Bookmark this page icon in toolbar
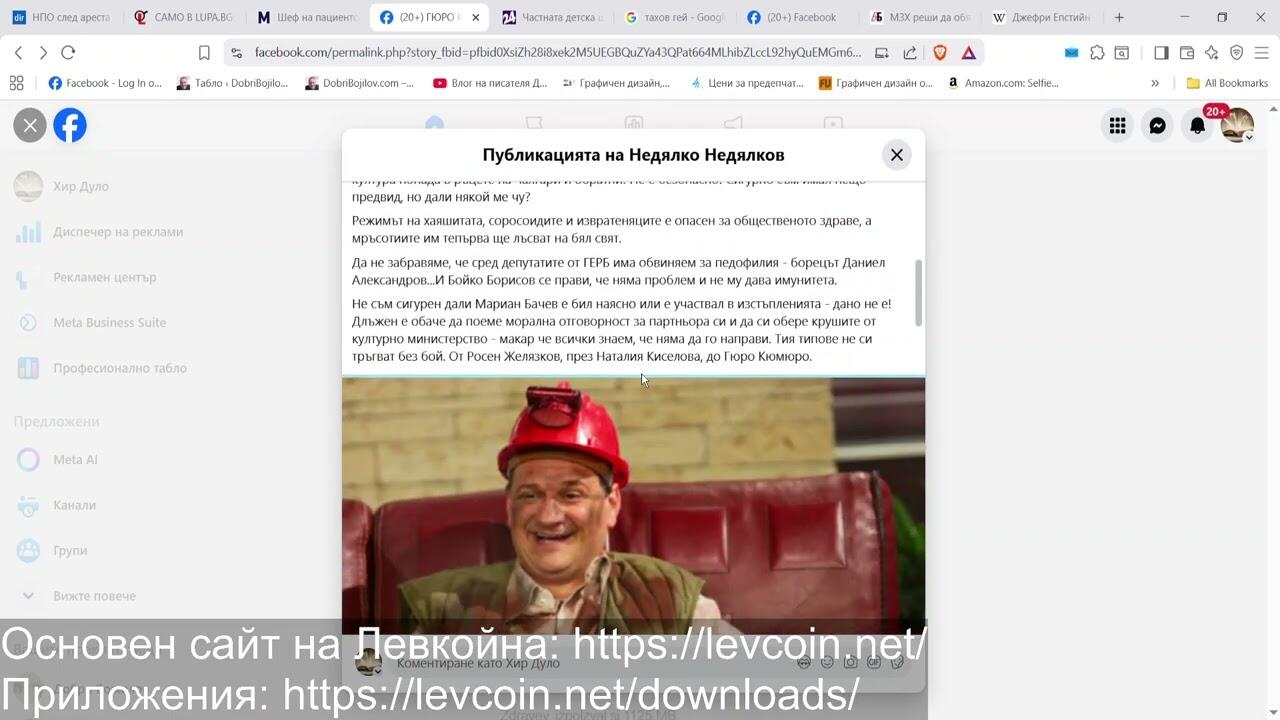1280x720 pixels. tap(204, 53)
